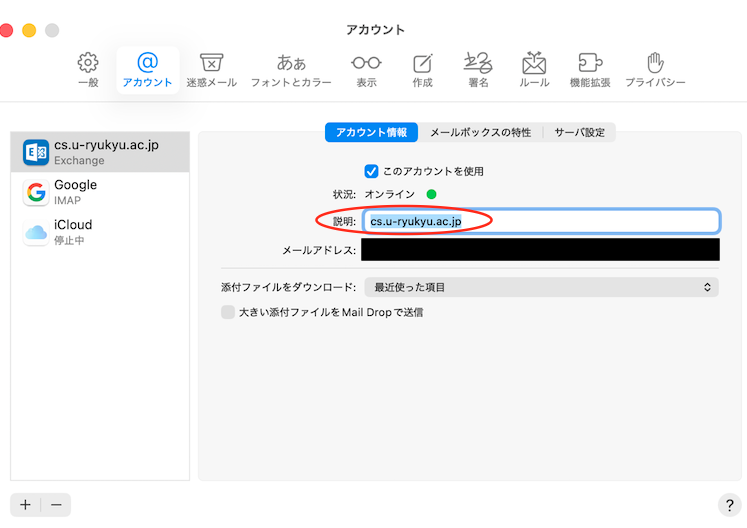Select the cs.u-ryukyu.ac.jp Exchange account icon
This screenshot has width=747, height=528.
pos(36,152)
